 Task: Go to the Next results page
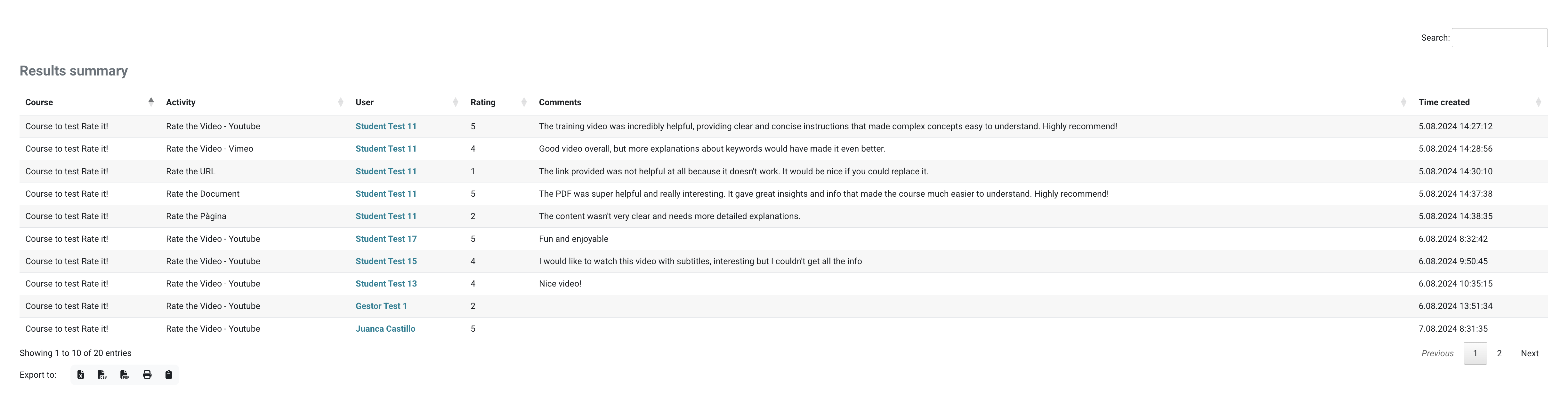[x=1529, y=353]
